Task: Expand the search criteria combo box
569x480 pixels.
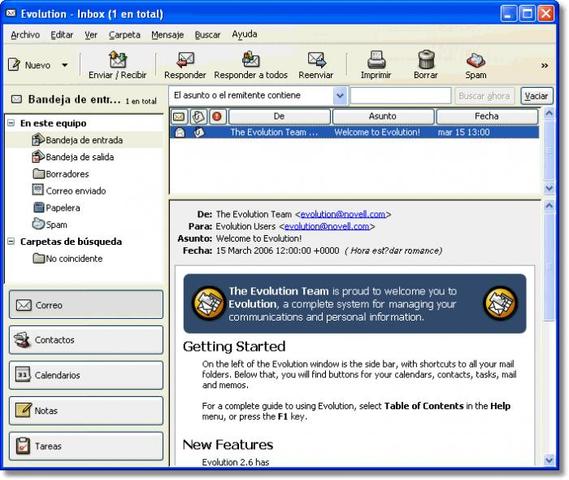Action: (340, 95)
